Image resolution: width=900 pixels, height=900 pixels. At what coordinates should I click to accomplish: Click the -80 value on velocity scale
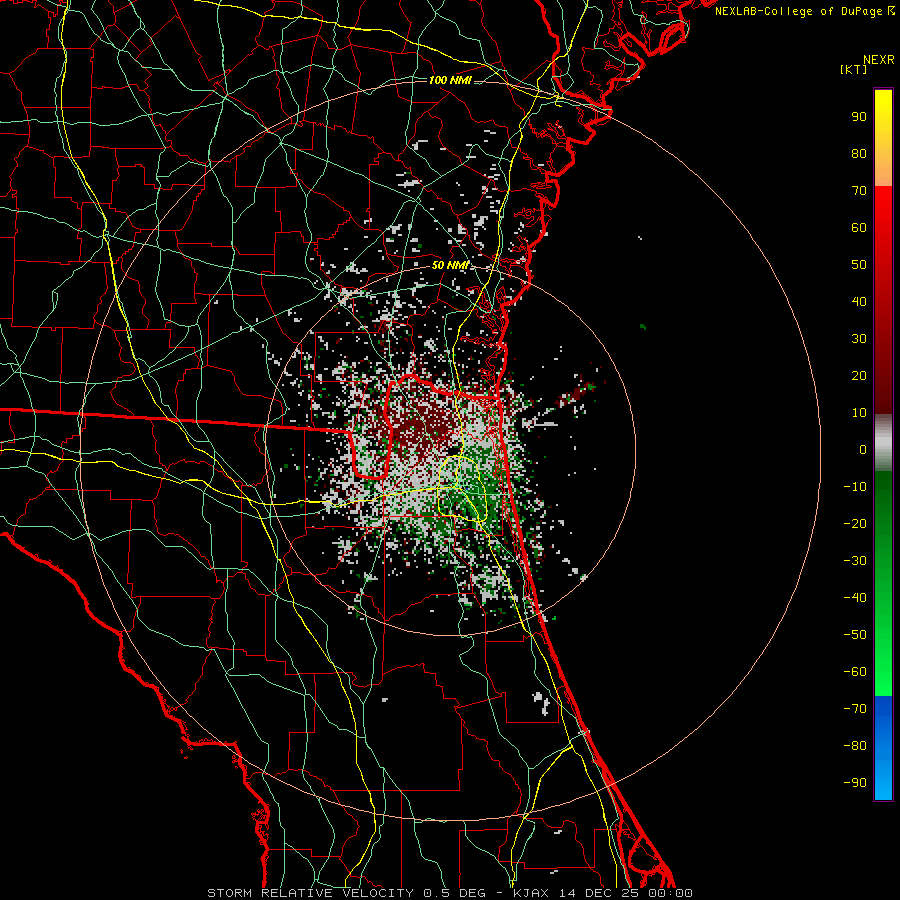[x=855, y=746]
